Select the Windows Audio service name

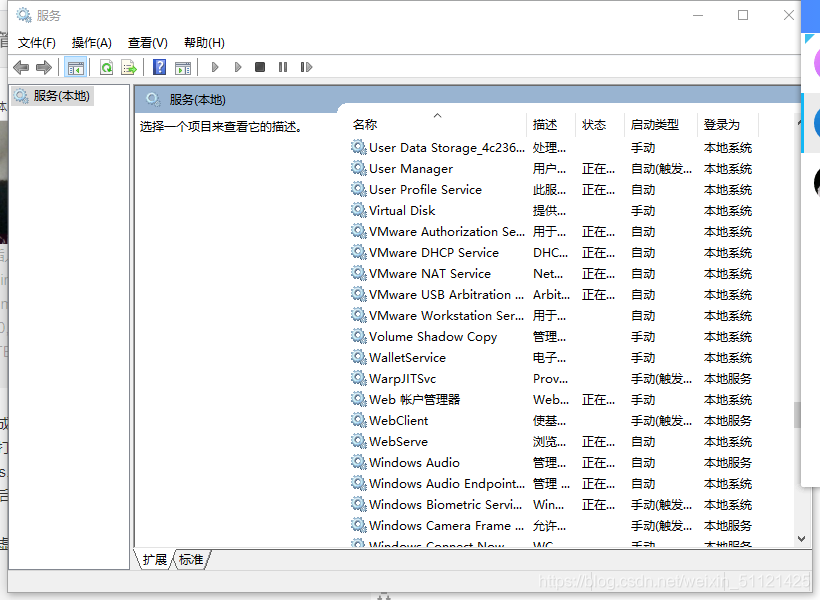[x=414, y=462]
